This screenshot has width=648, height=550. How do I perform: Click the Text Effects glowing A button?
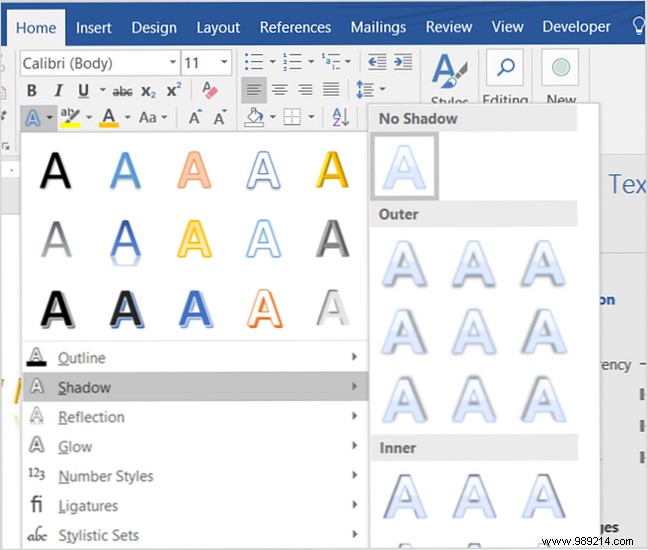(x=33, y=119)
